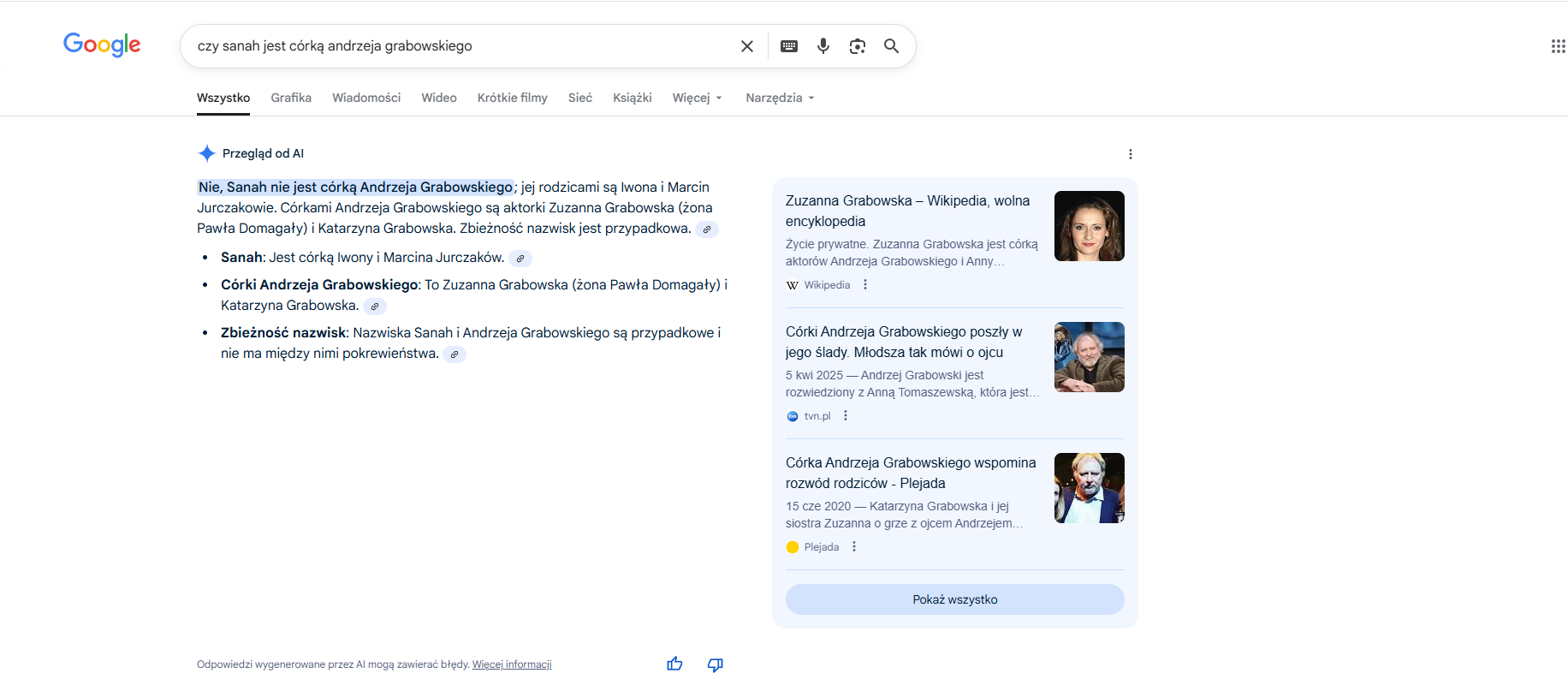The image size is (1568, 685).
Task: Open the Więcej informacji link
Action: pos(512,664)
